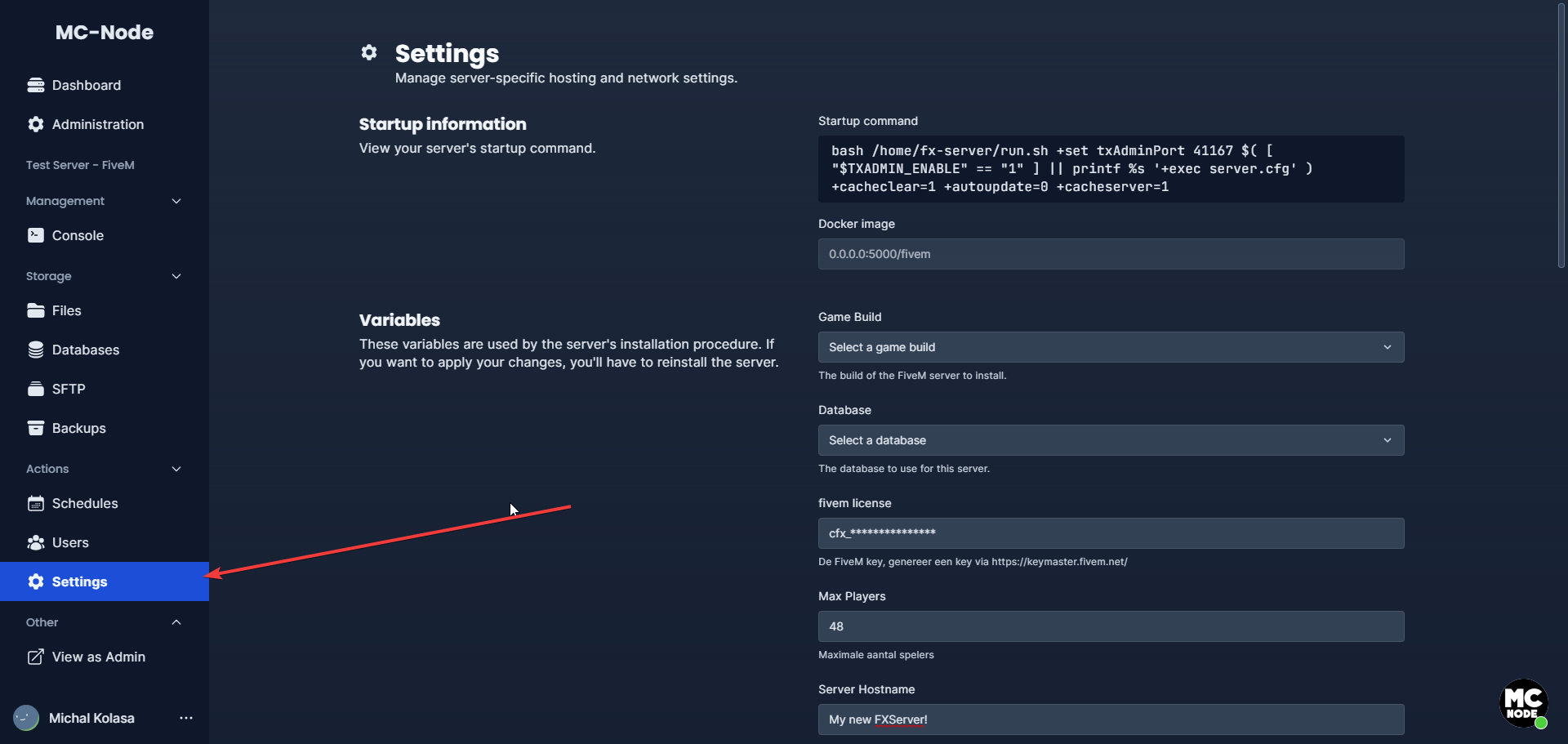This screenshot has width=1568, height=744.
Task: Click the Dashboard server icon
Action: click(x=35, y=85)
